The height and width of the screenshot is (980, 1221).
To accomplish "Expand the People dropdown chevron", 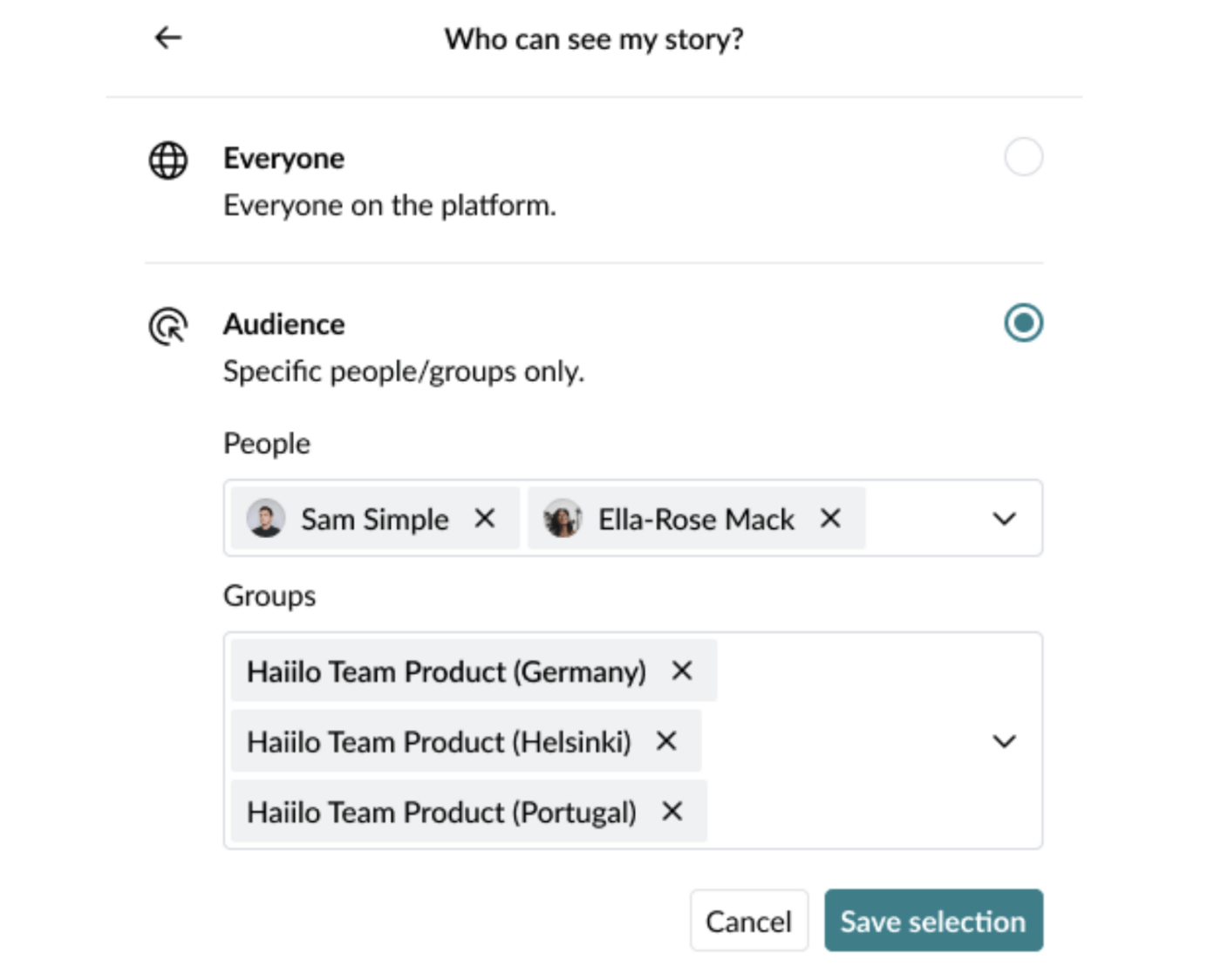I will (x=1005, y=519).
